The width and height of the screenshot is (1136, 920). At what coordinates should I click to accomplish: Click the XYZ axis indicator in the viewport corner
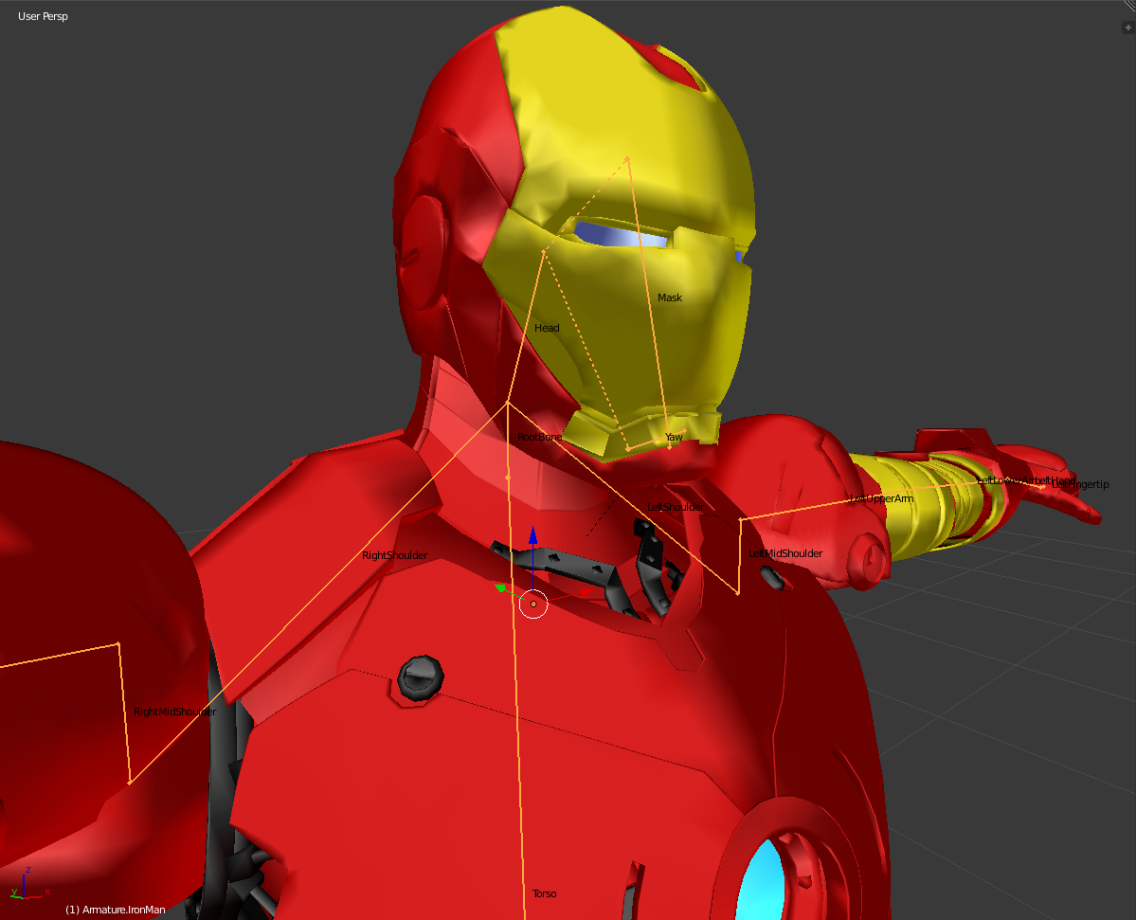point(28,884)
